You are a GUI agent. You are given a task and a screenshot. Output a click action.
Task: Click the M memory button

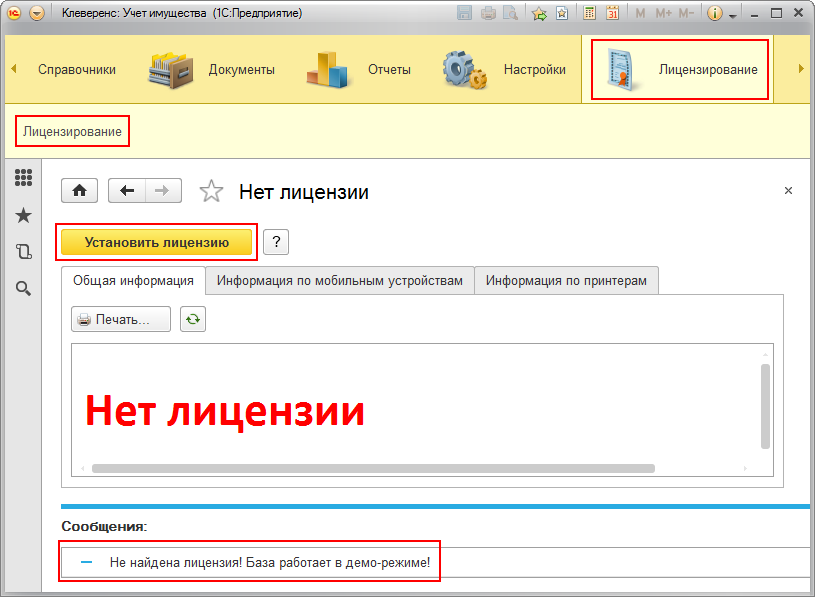point(640,13)
